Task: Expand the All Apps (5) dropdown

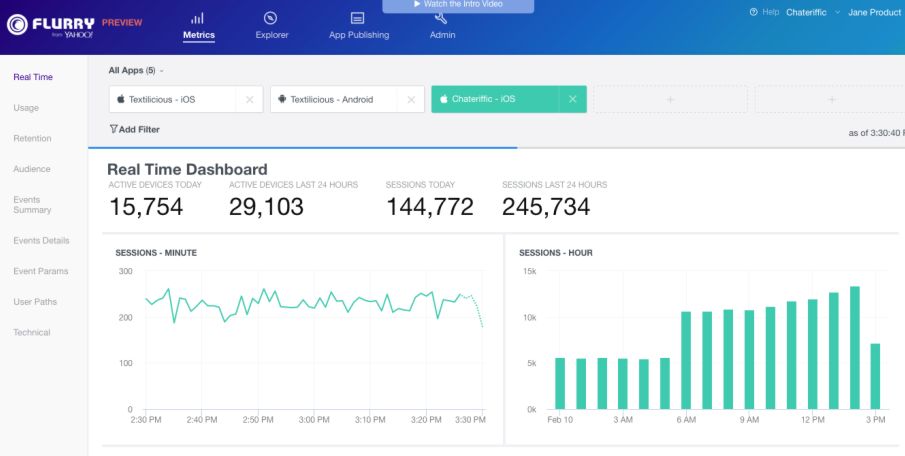Action: (x=136, y=71)
